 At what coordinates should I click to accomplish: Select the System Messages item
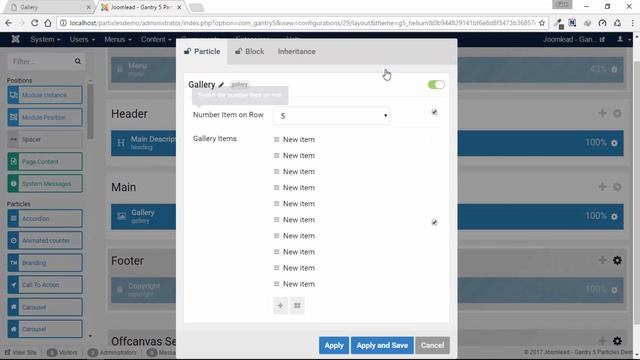[x=45, y=184]
